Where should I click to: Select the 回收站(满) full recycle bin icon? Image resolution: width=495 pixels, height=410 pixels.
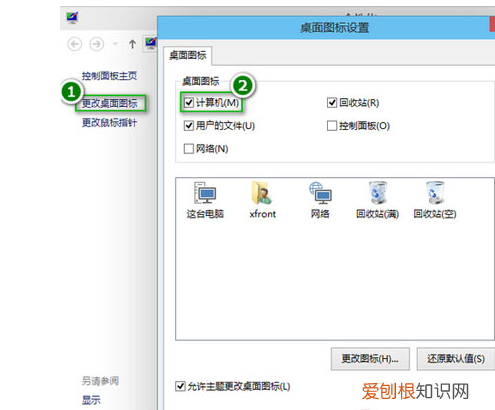(x=377, y=200)
